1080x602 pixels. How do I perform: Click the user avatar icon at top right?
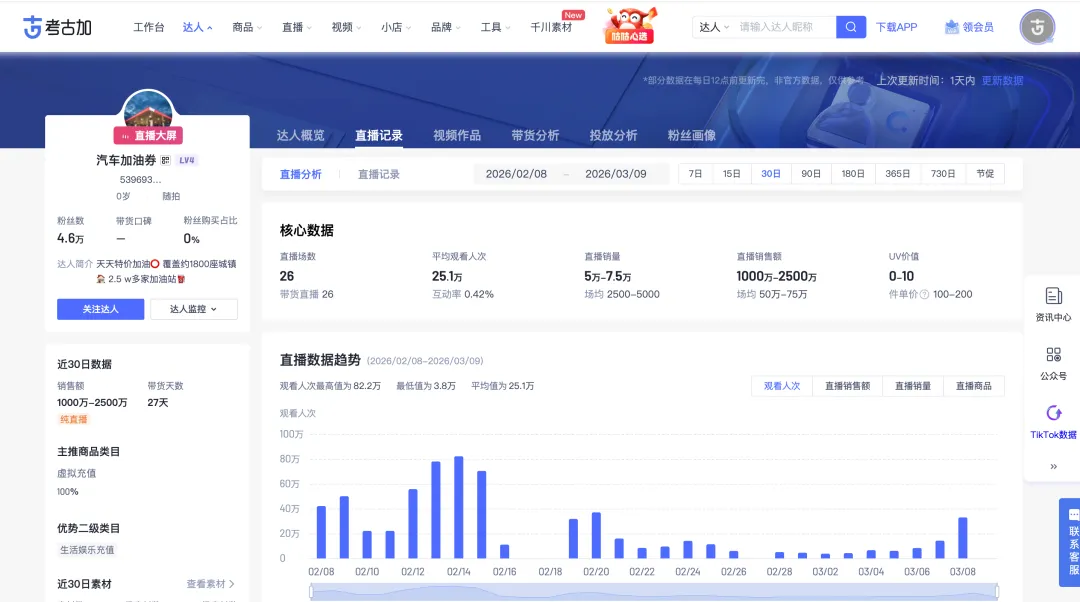[x=1037, y=27]
